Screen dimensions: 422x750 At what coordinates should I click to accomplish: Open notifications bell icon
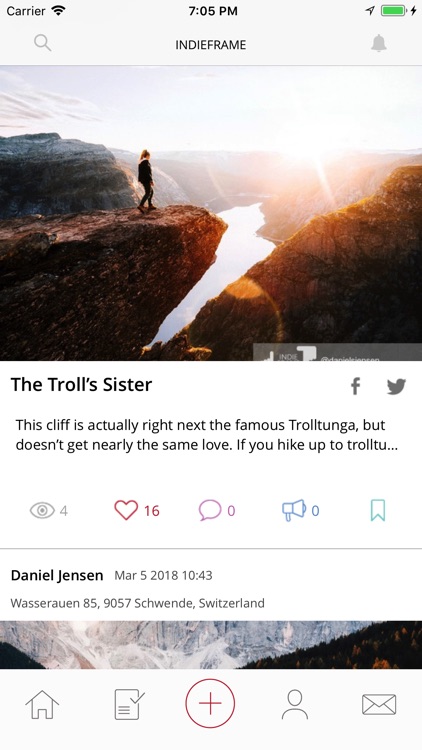coord(378,44)
